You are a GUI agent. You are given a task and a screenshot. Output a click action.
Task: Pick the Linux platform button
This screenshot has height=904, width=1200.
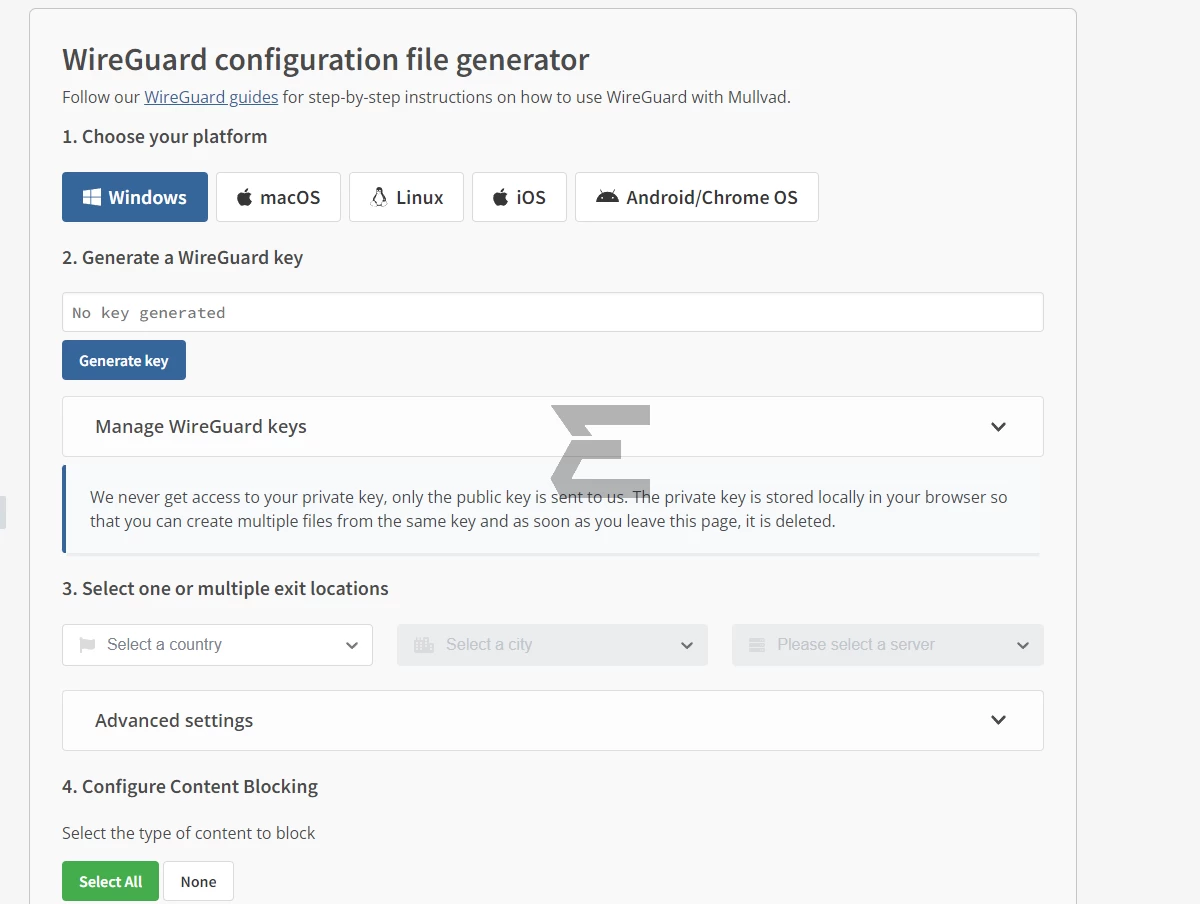pos(406,197)
